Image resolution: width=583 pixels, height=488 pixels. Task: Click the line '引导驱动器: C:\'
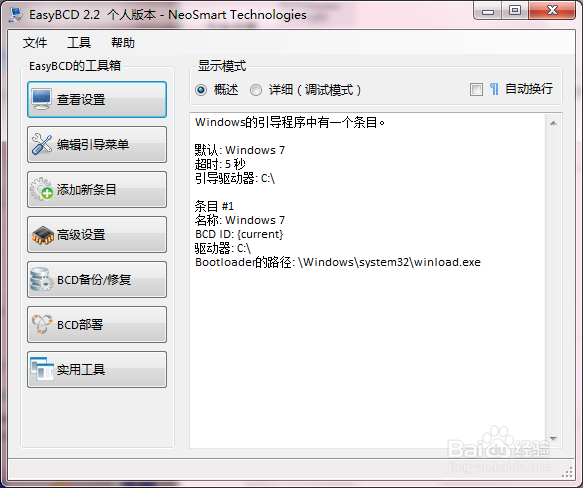[235, 179]
